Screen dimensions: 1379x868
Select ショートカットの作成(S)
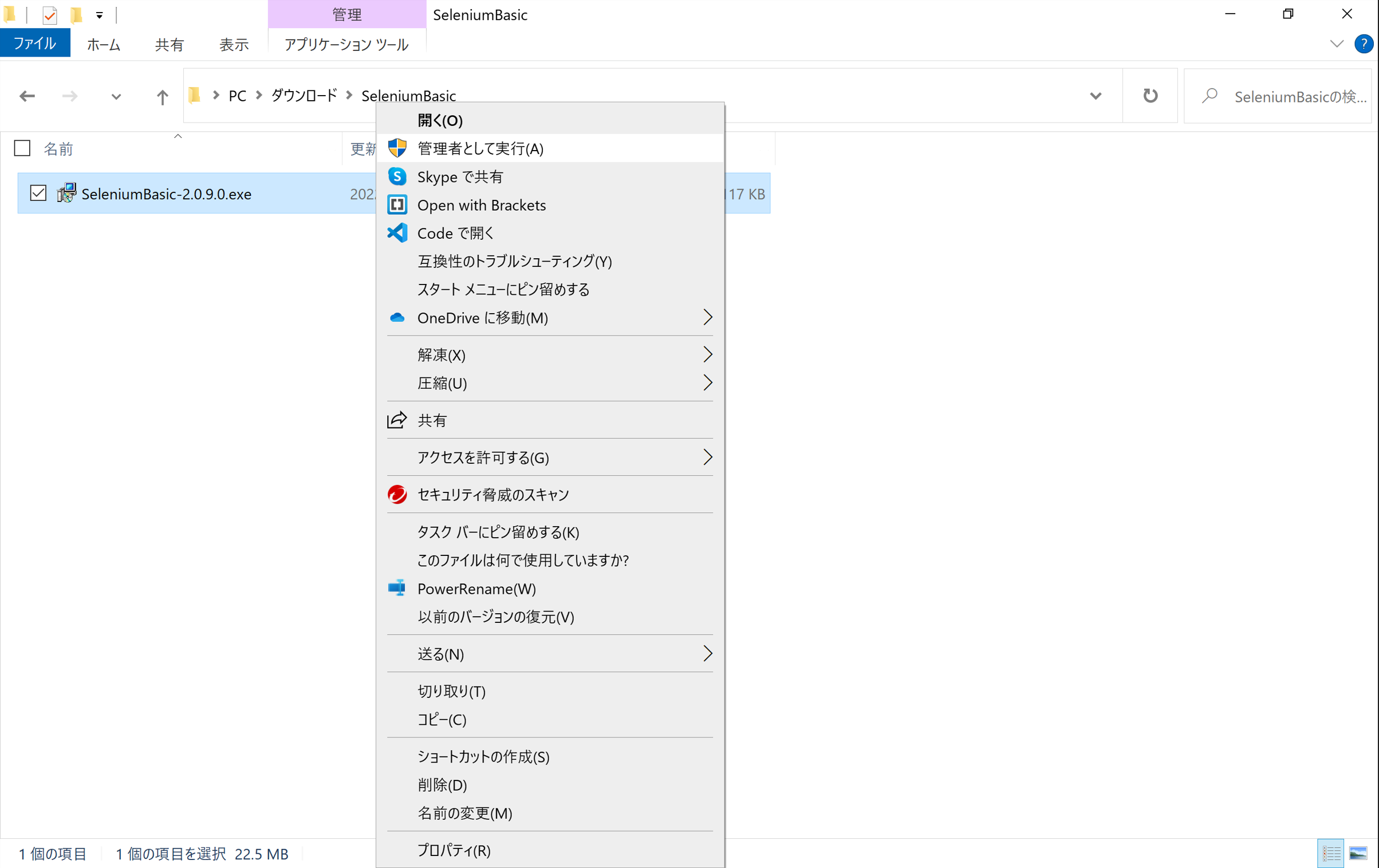(550, 756)
